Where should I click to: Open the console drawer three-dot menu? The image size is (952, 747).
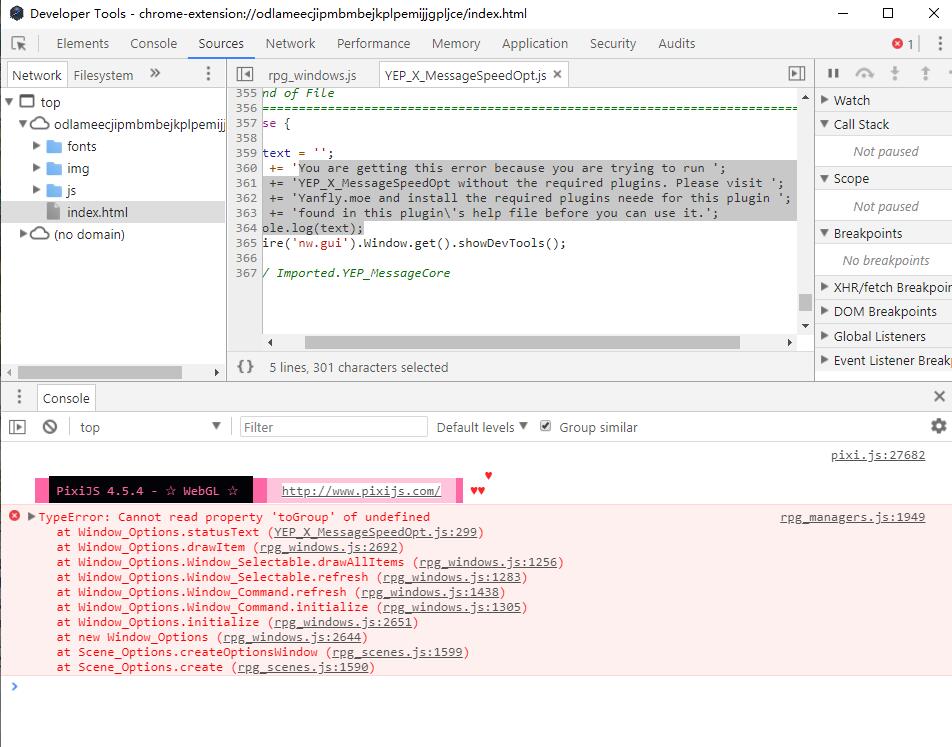(19, 397)
